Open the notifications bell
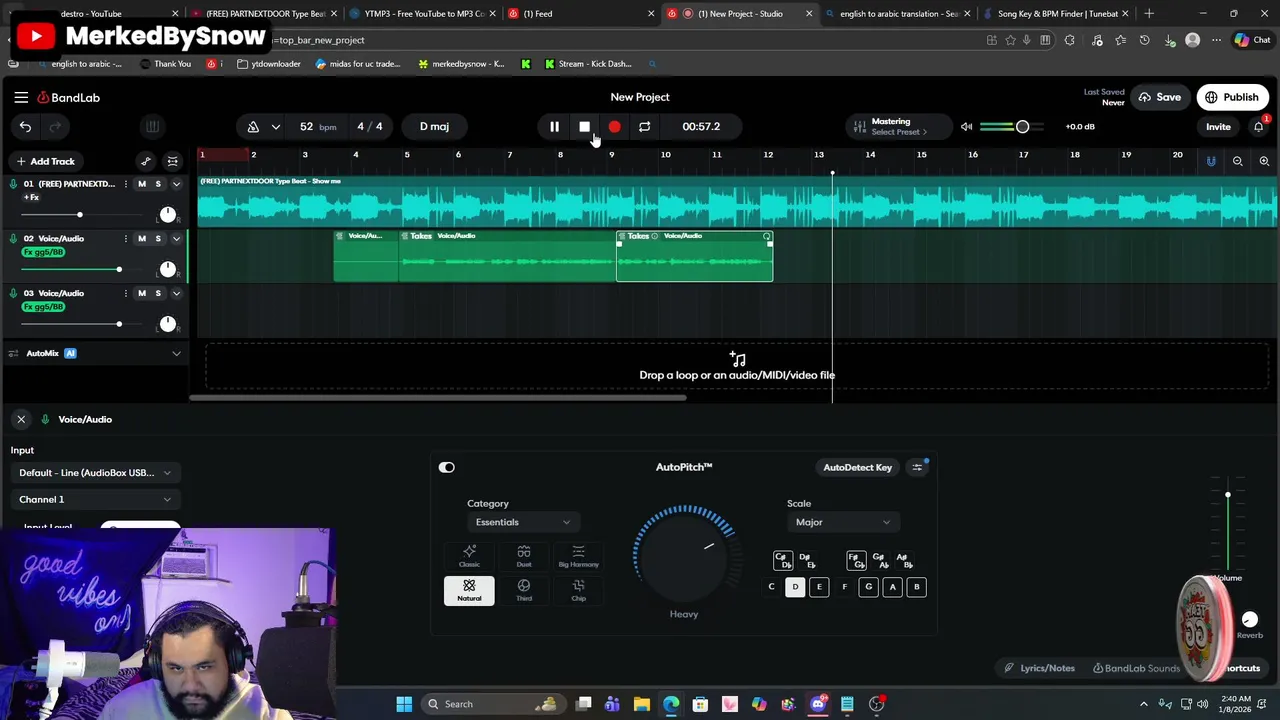The height and width of the screenshot is (720, 1280). click(x=1258, y=127)
